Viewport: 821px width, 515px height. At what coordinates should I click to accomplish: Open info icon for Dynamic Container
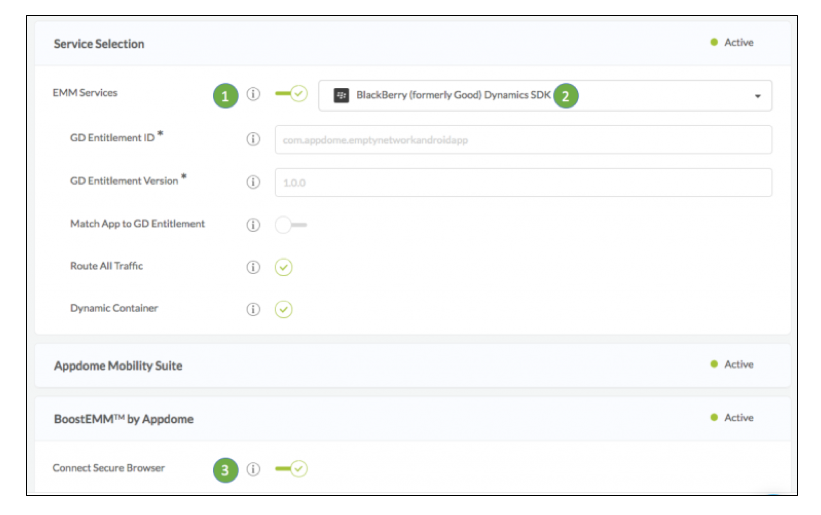click(x=253, y=309)
